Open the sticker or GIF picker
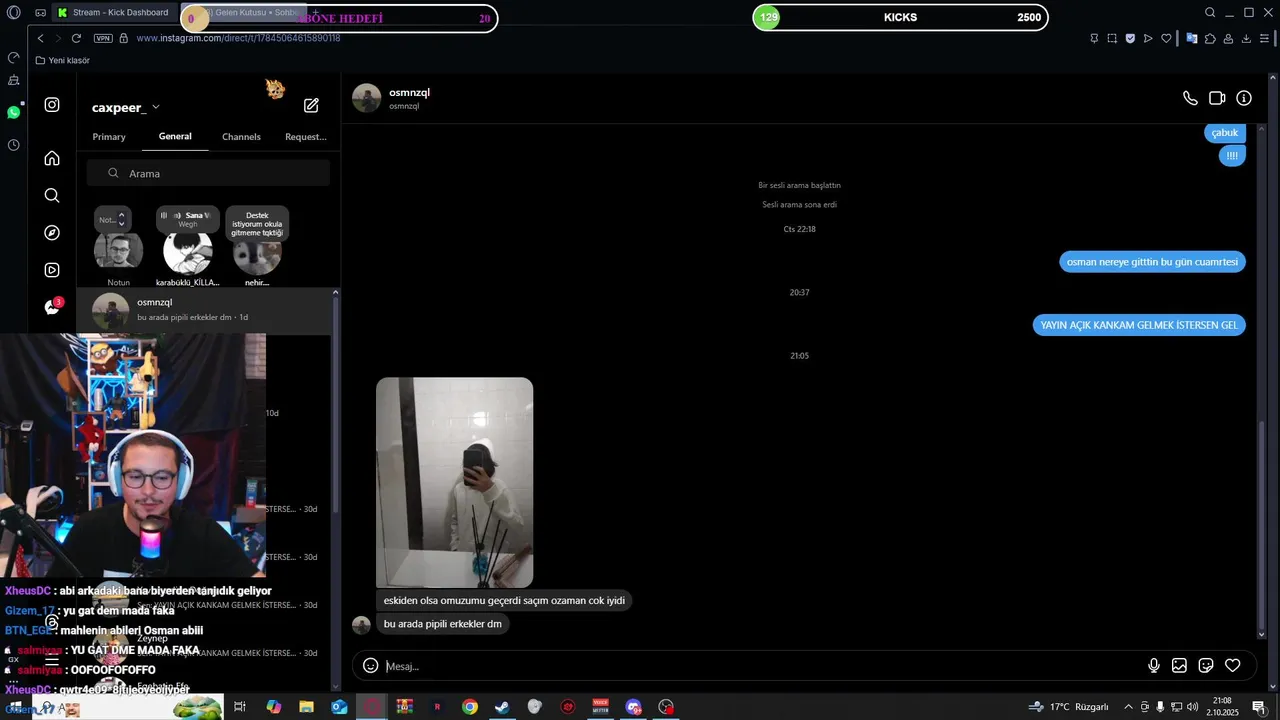Viewport: 1280px width, 720px height. (1206, 666)
